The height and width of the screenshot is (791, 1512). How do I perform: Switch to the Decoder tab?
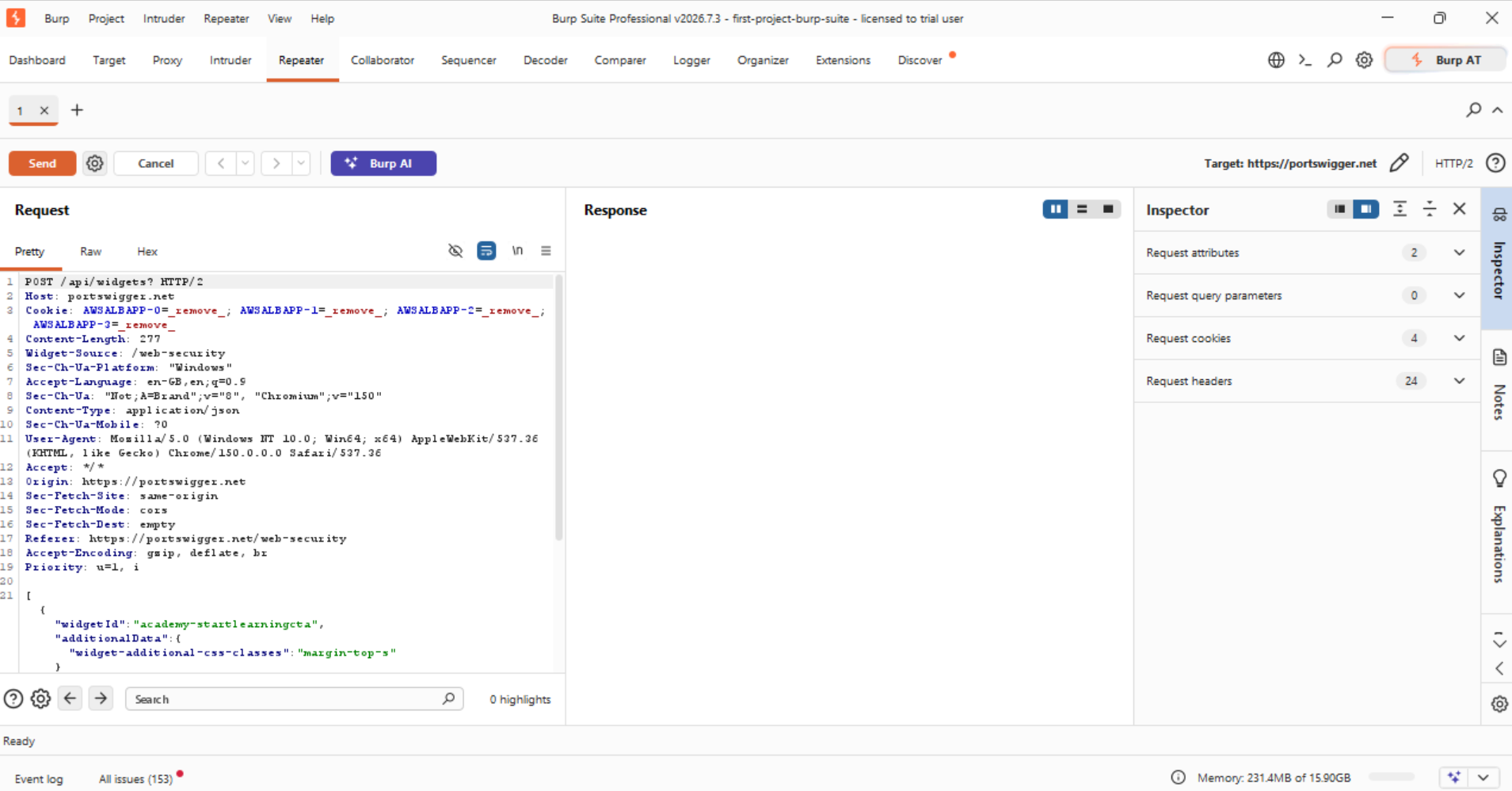pos(545,60)
